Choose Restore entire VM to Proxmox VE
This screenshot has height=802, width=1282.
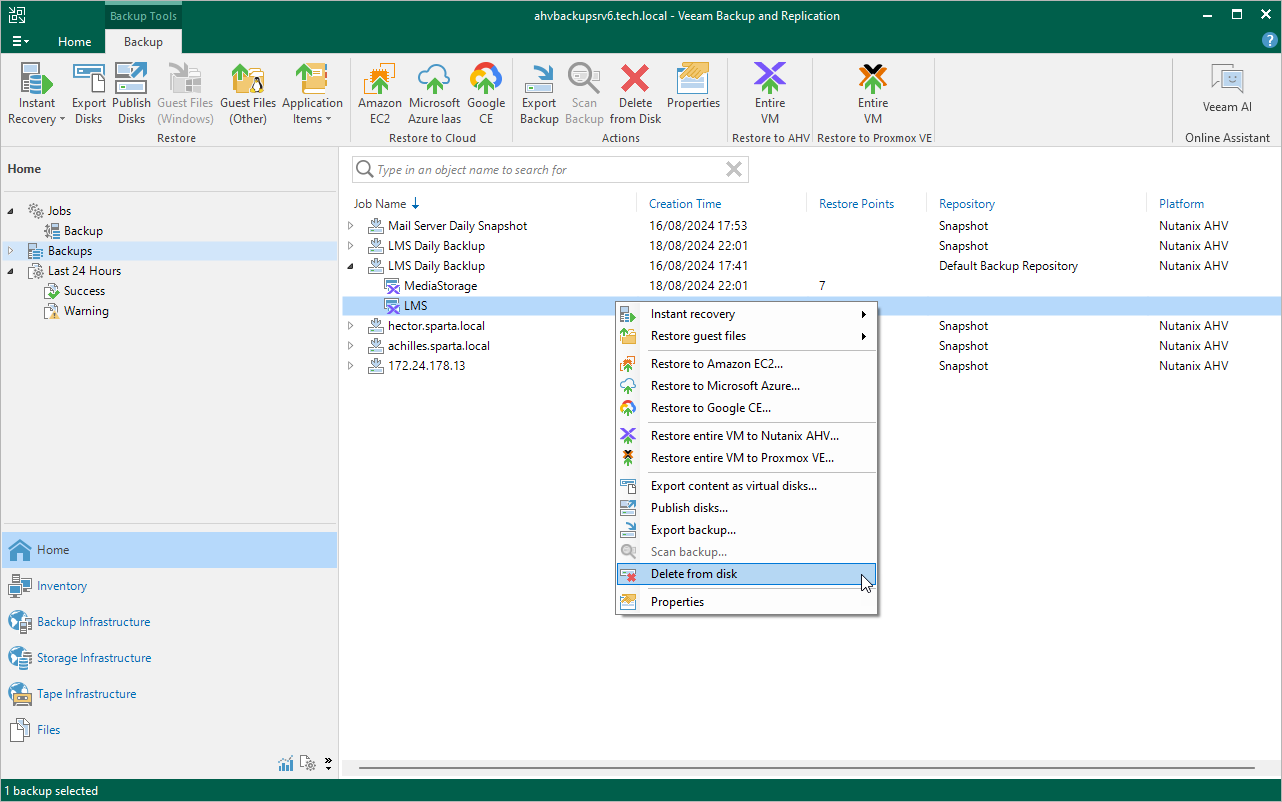[746, 458]
